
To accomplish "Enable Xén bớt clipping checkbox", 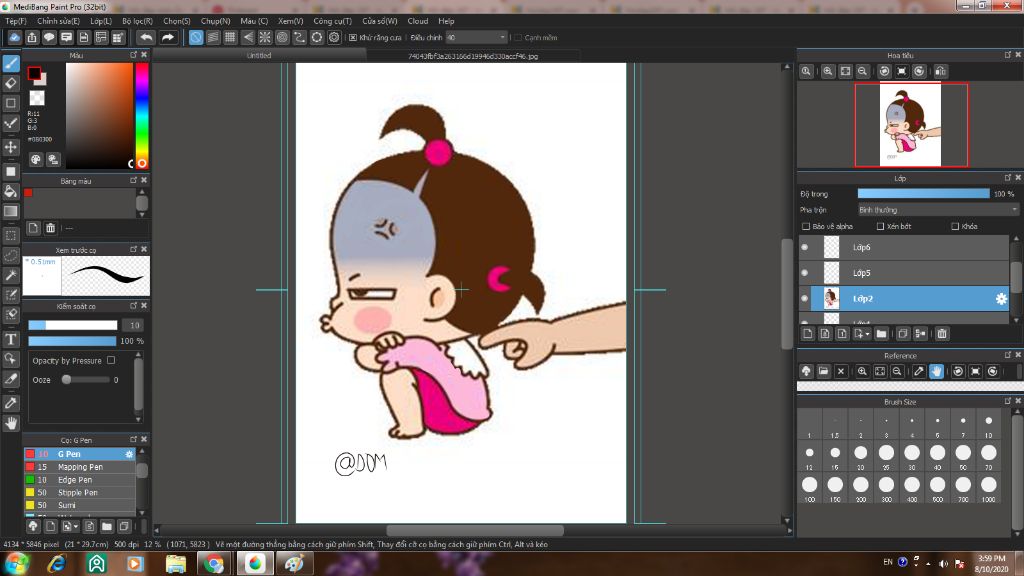I will (880, 227).
